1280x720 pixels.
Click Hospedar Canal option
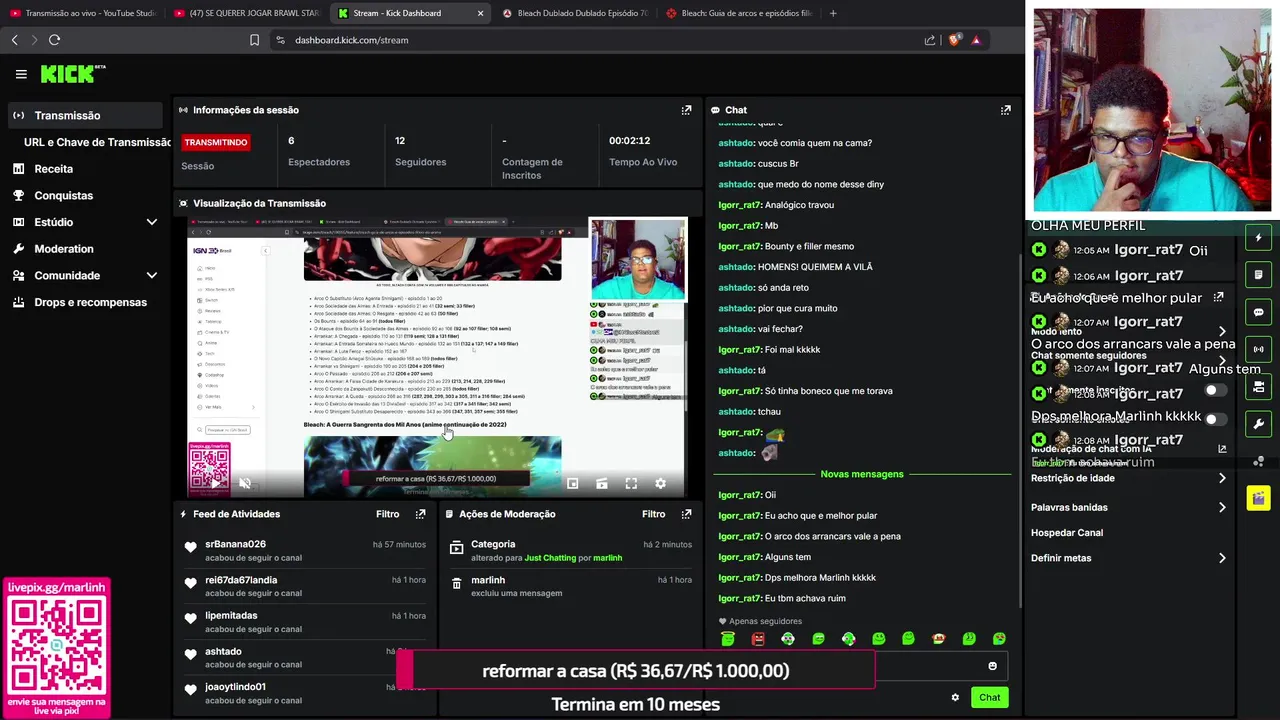click(1067, 533)
